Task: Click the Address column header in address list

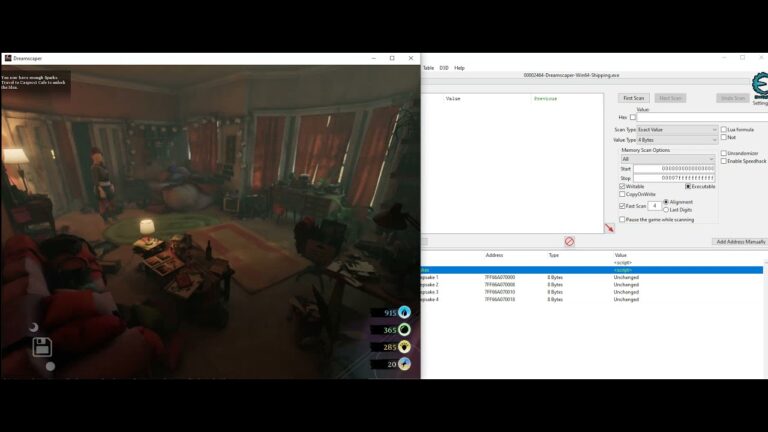Action: 494,255
